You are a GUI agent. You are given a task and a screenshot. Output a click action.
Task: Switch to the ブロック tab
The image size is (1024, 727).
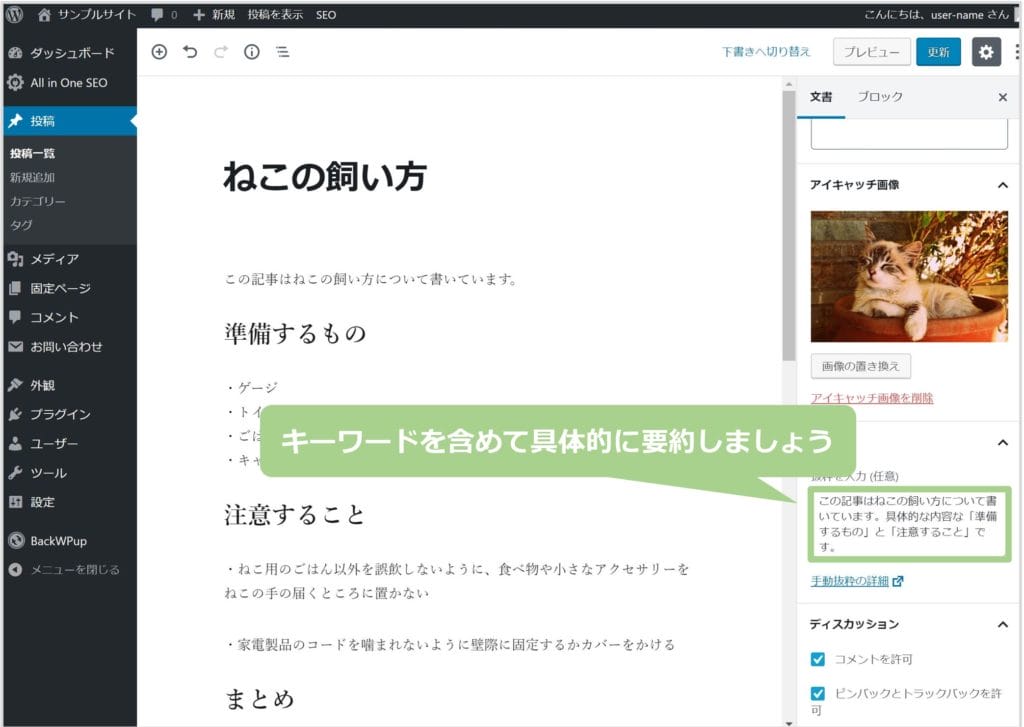(x=880, y=97)
